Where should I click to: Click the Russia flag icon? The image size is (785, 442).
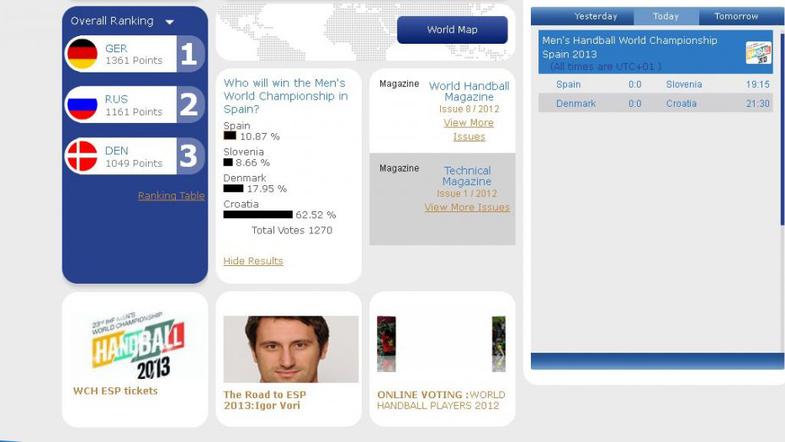point(82,105)
